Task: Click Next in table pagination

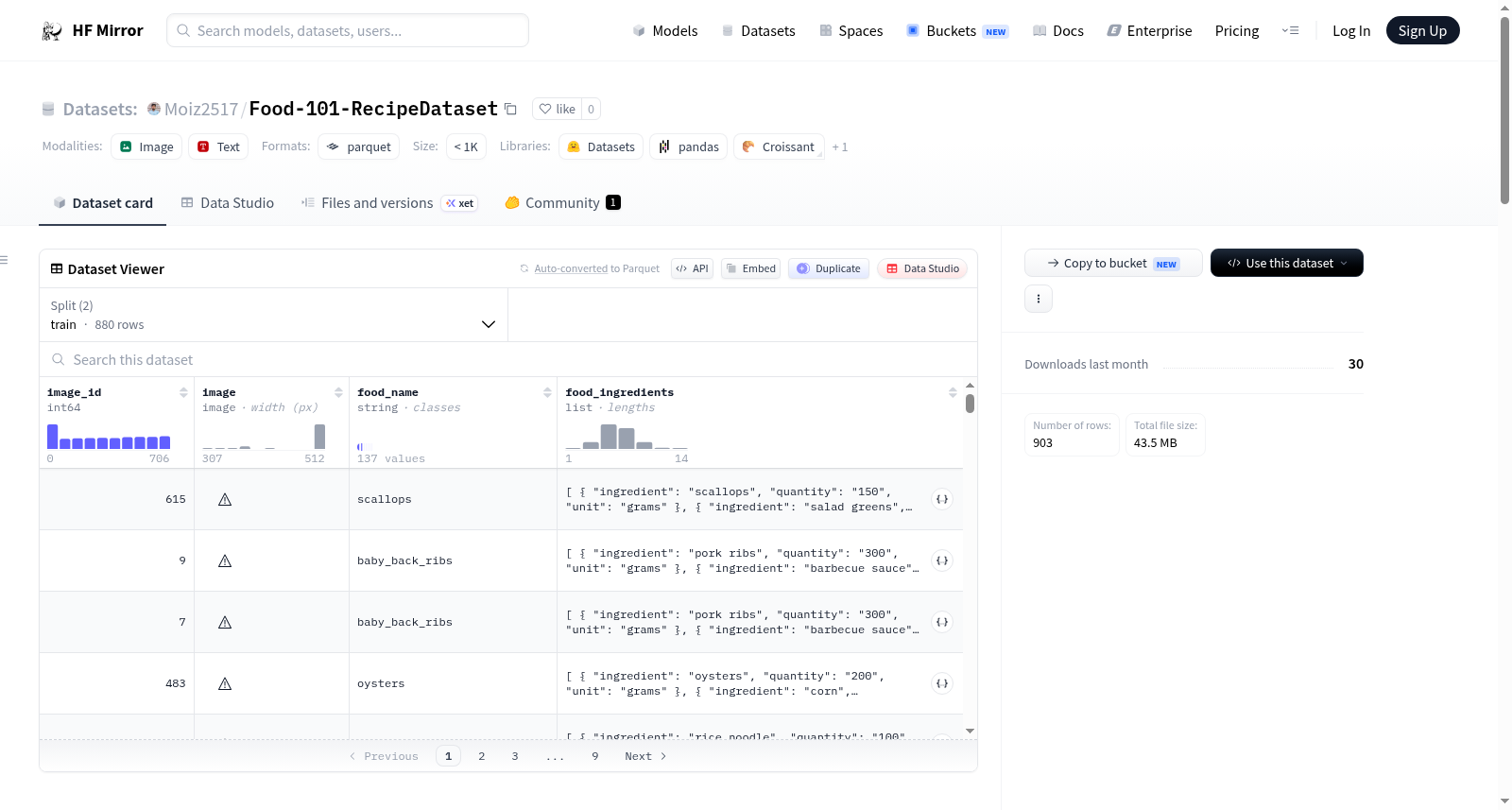Action: [x=645, y=756]
